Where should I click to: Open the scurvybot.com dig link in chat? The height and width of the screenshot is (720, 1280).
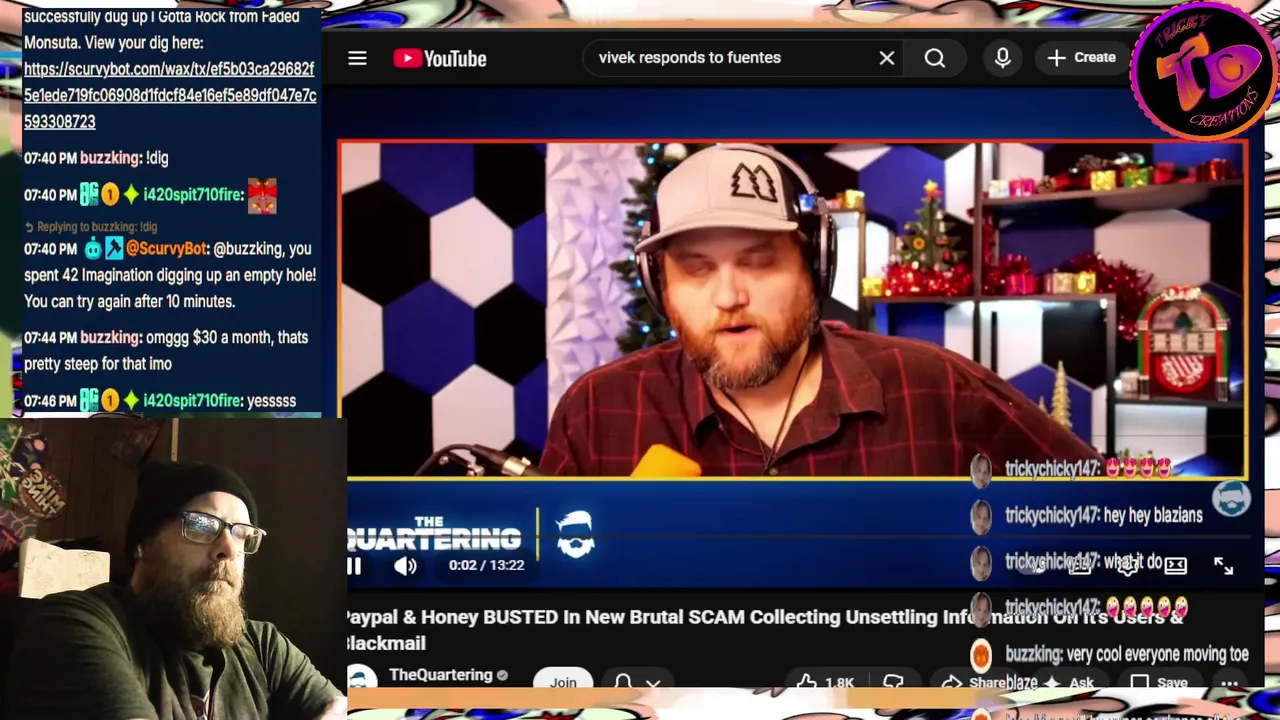tap(170, 95)
